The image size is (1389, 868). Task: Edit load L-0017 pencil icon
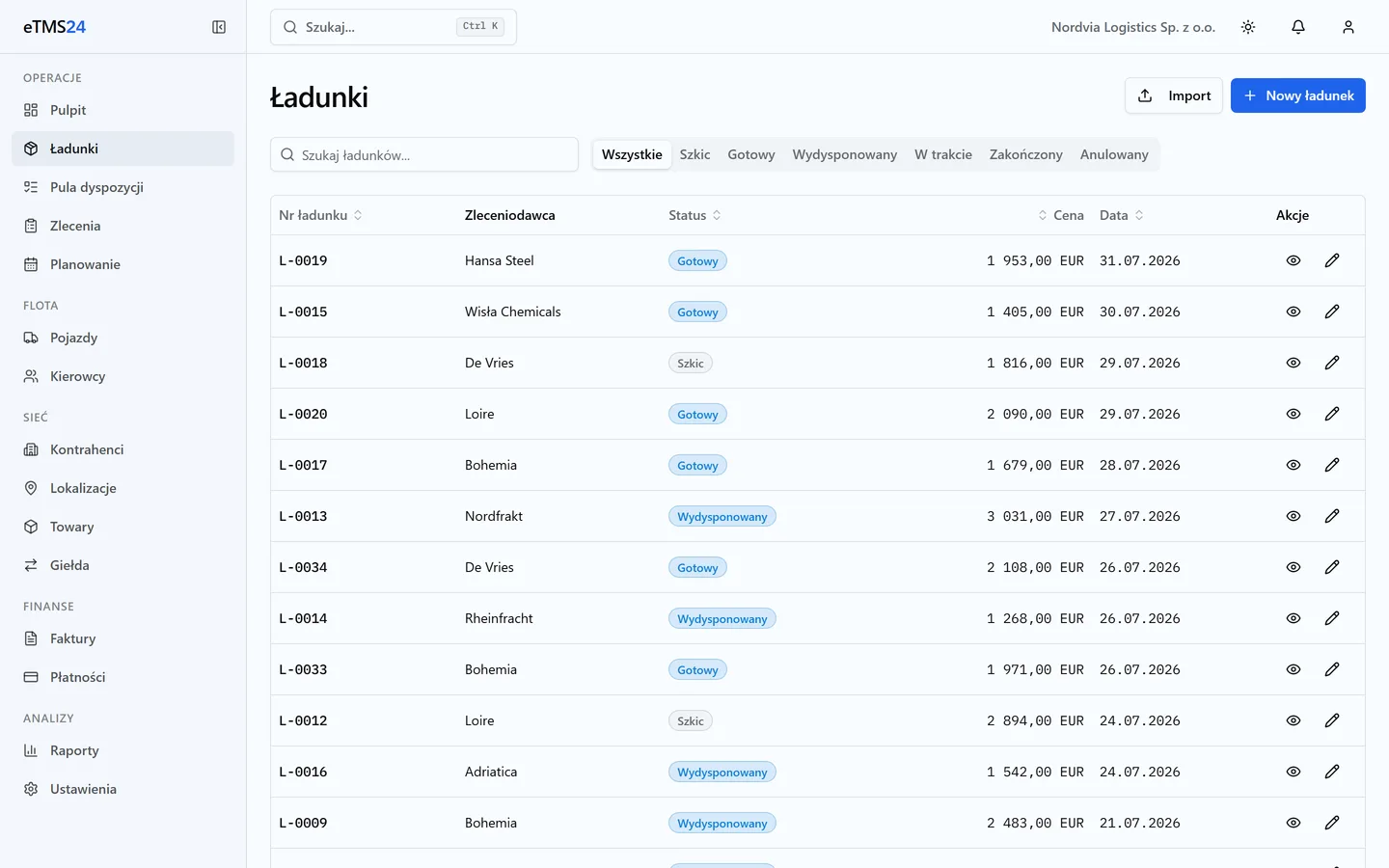(1332, 465)
